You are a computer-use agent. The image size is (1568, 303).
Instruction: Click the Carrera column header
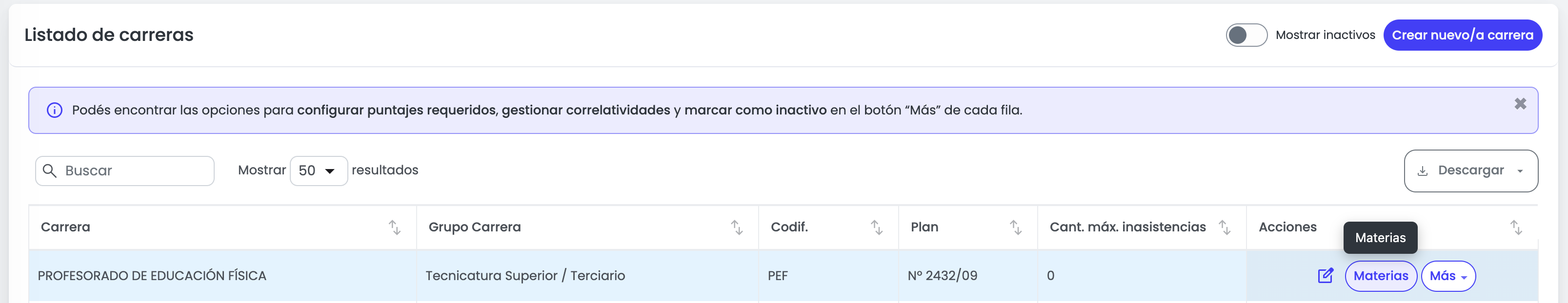[65, 227]
